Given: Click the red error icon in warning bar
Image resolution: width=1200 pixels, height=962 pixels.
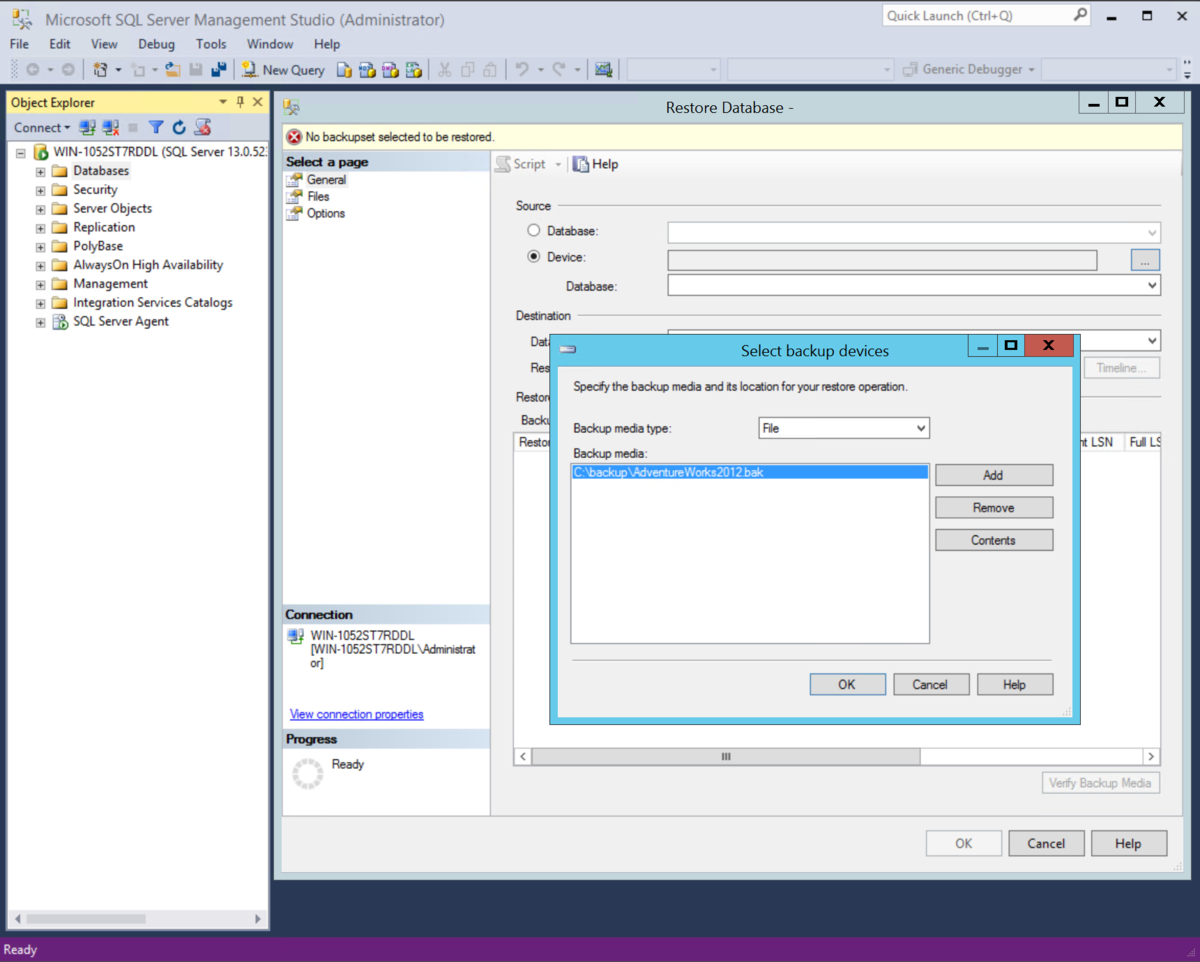Looking at the screenshot, I should (x=294, y=137).
